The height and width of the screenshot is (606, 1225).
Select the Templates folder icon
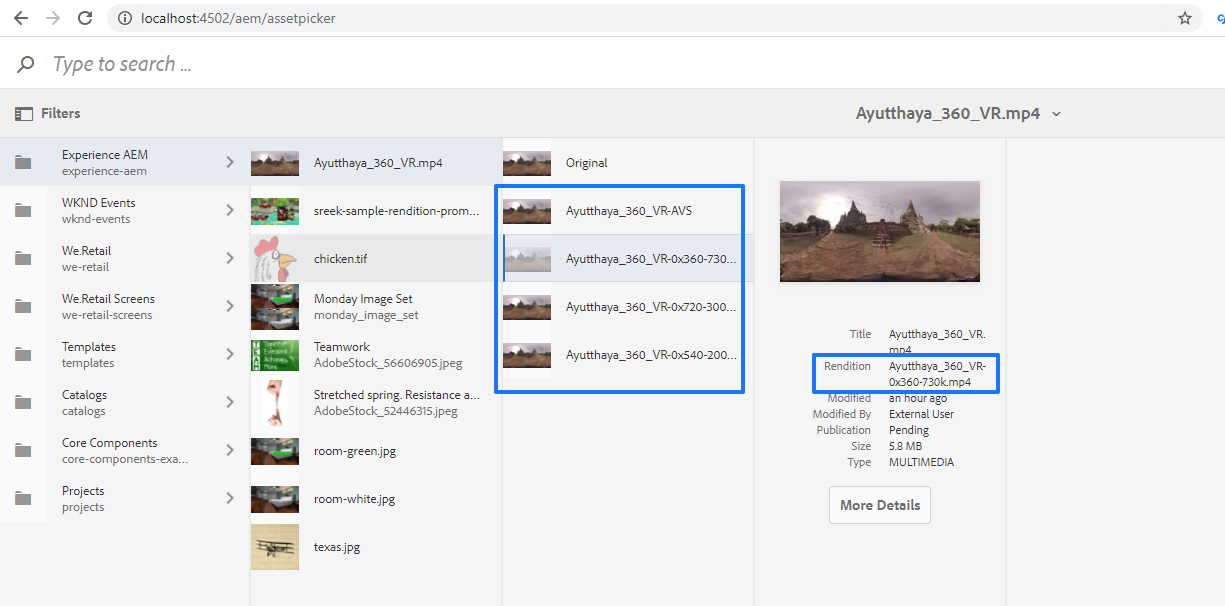[23, 355]
